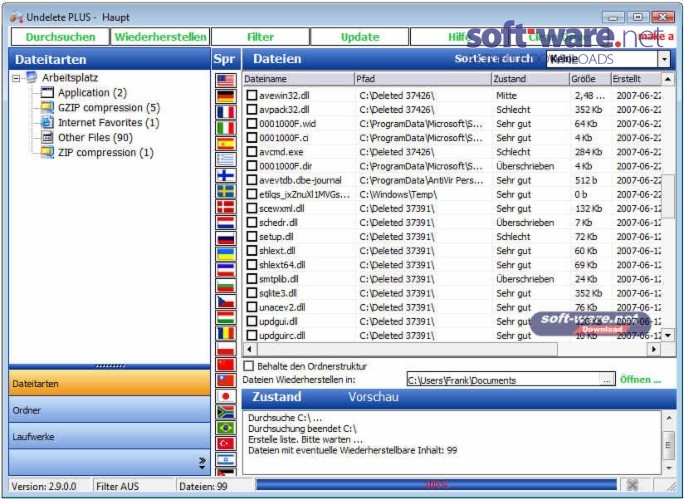
Task: Select GZIP compression (5) in tree
Action: tap(109, 107)
